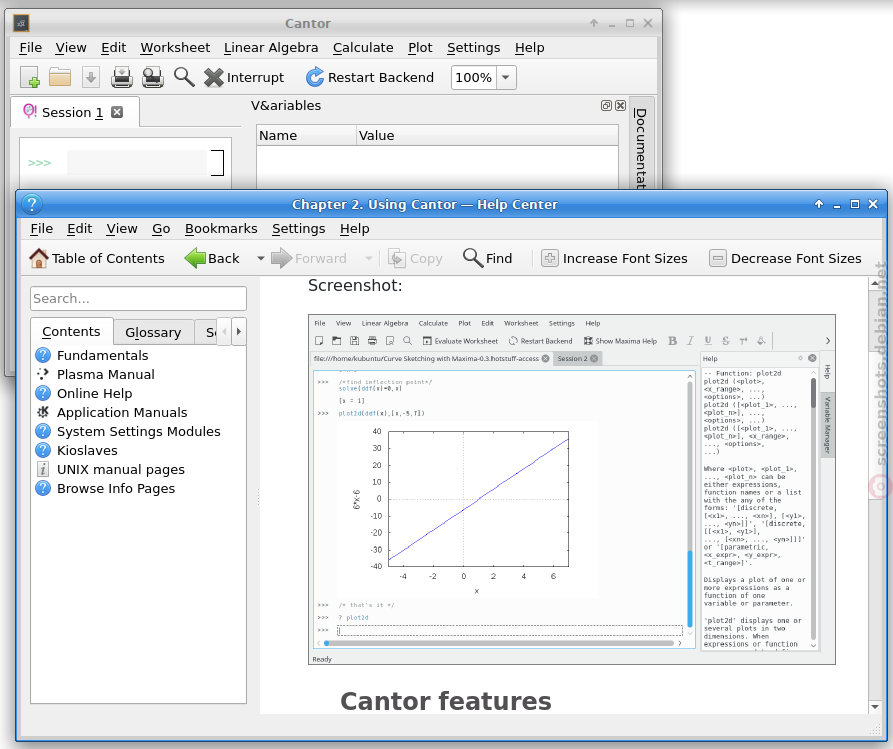
Task: Open Cantor's Help menu
Action: pyautogui.click(x=530, y=48)
